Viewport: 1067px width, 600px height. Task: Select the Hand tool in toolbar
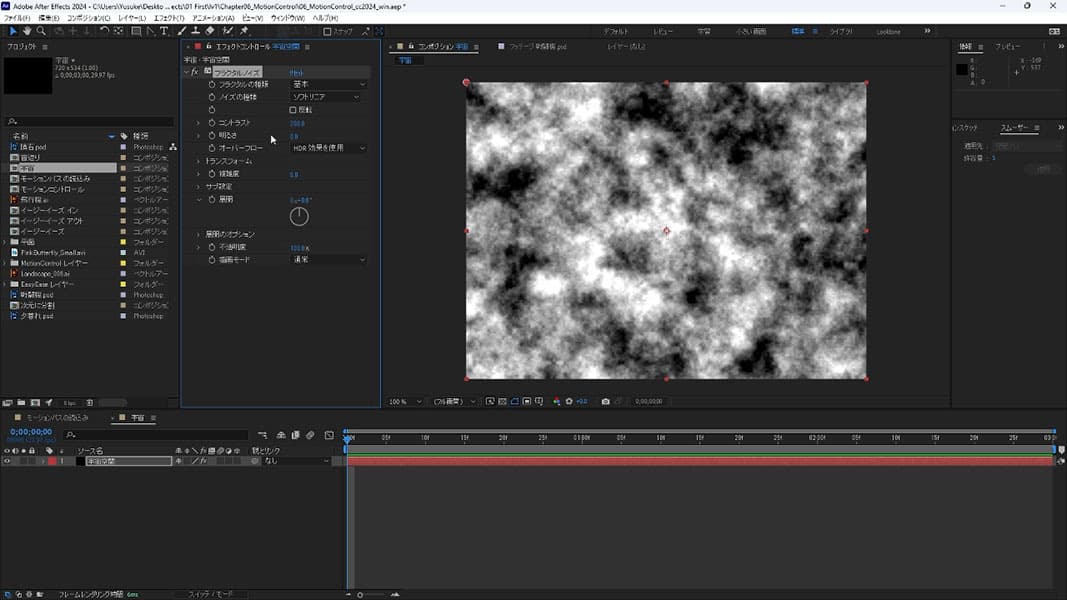click(x=27, y=31)
